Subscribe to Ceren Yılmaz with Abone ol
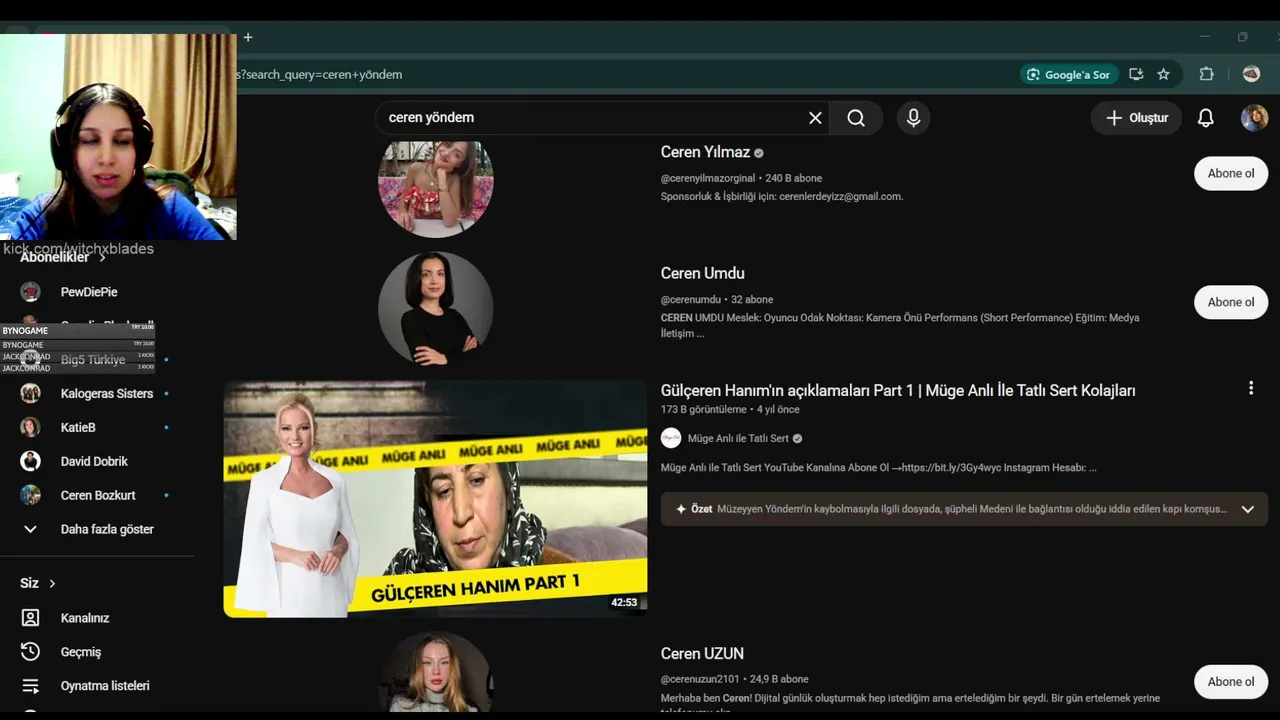1280x720 pixels. pyautogui.click(x=1231, y=174)
